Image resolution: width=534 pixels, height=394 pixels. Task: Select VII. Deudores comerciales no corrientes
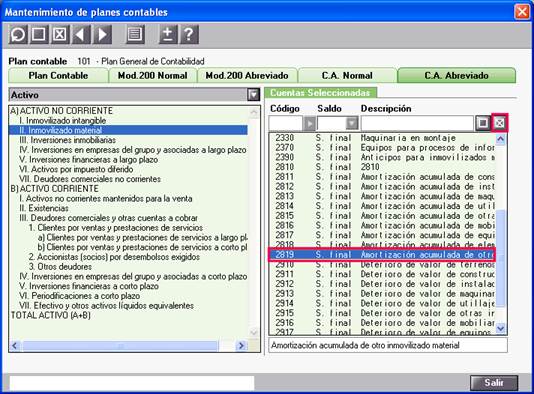[90, 179]
